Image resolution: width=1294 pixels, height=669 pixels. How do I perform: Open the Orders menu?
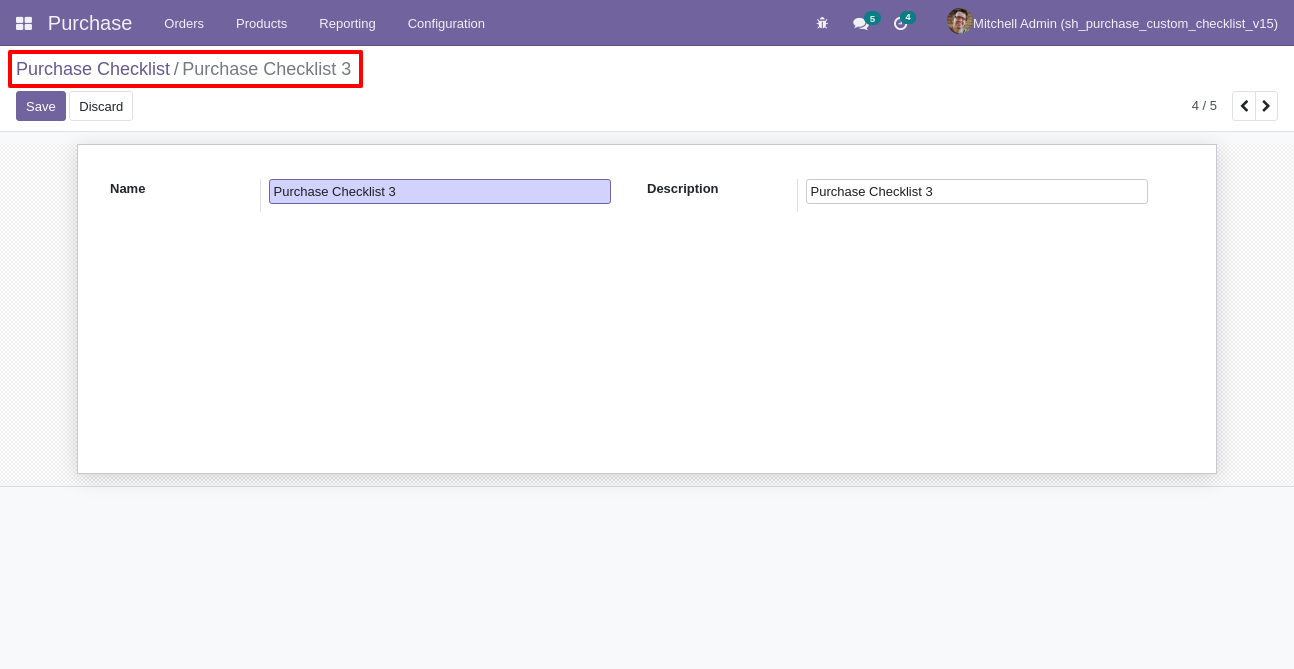184,23
